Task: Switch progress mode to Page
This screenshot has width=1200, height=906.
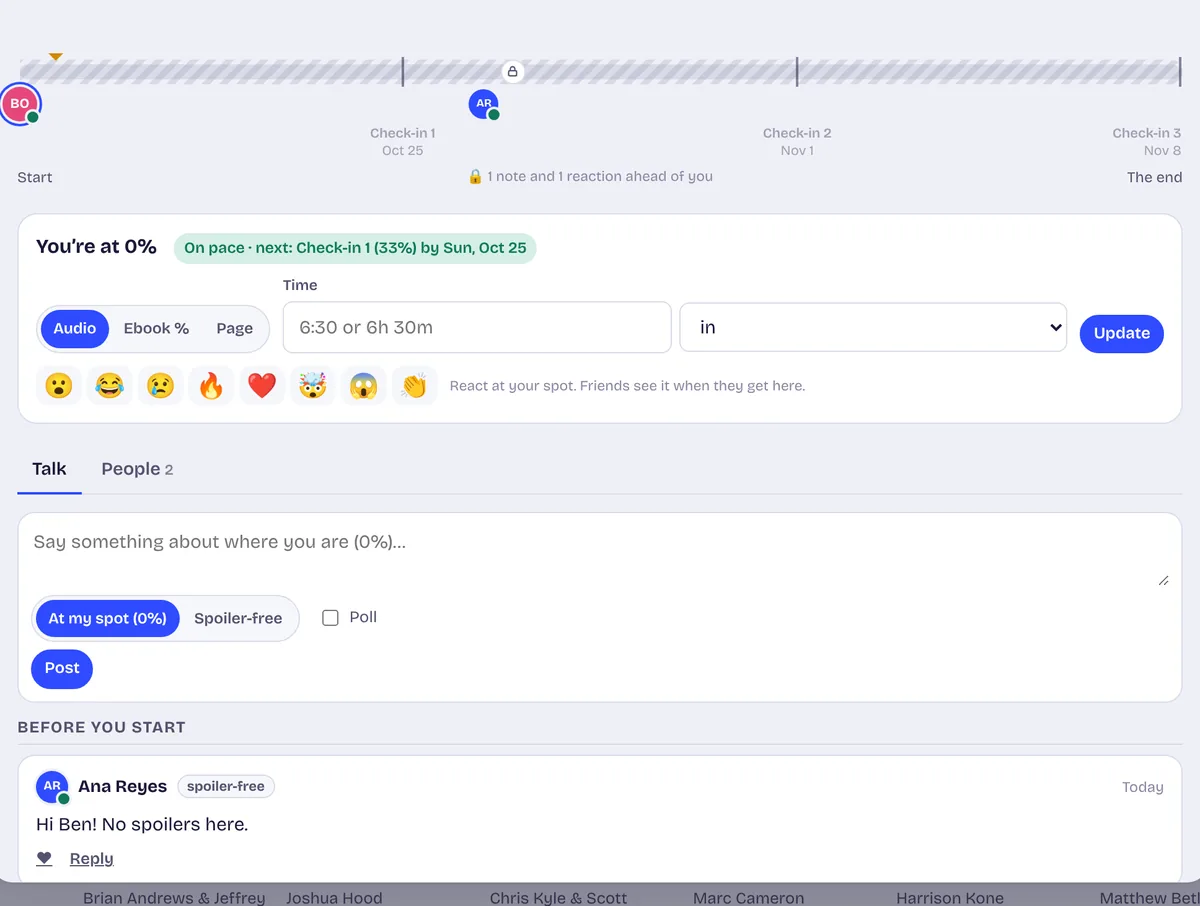Action: pos(235,328)
